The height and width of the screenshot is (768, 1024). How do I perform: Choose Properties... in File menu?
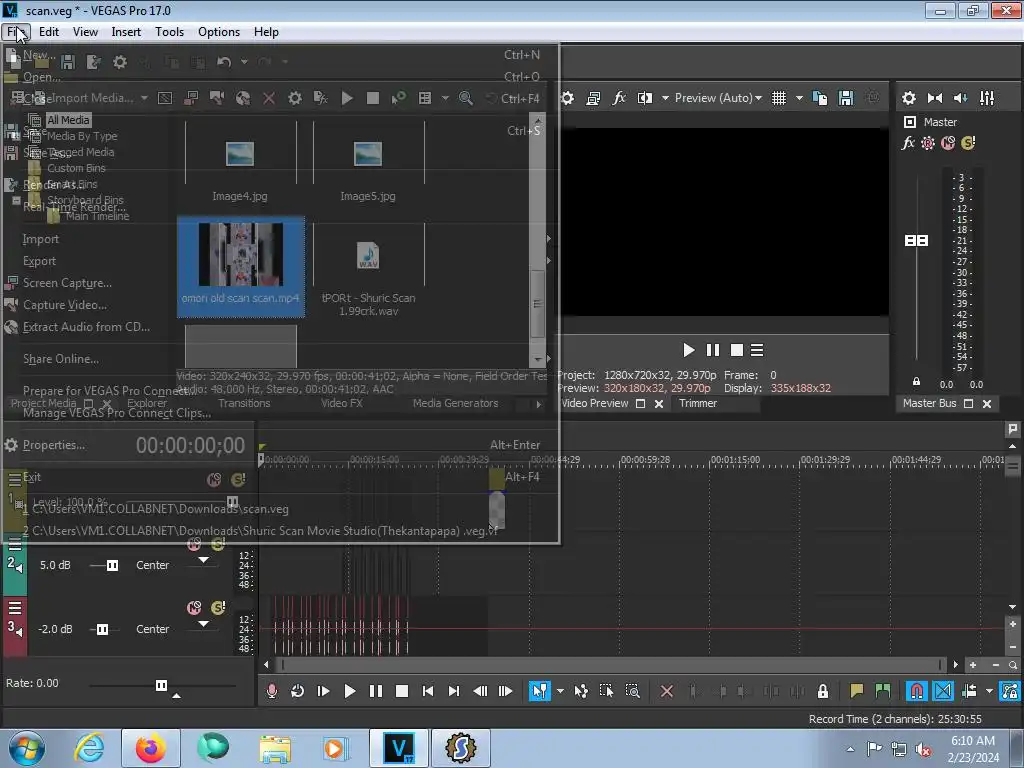tap(281, 445)
